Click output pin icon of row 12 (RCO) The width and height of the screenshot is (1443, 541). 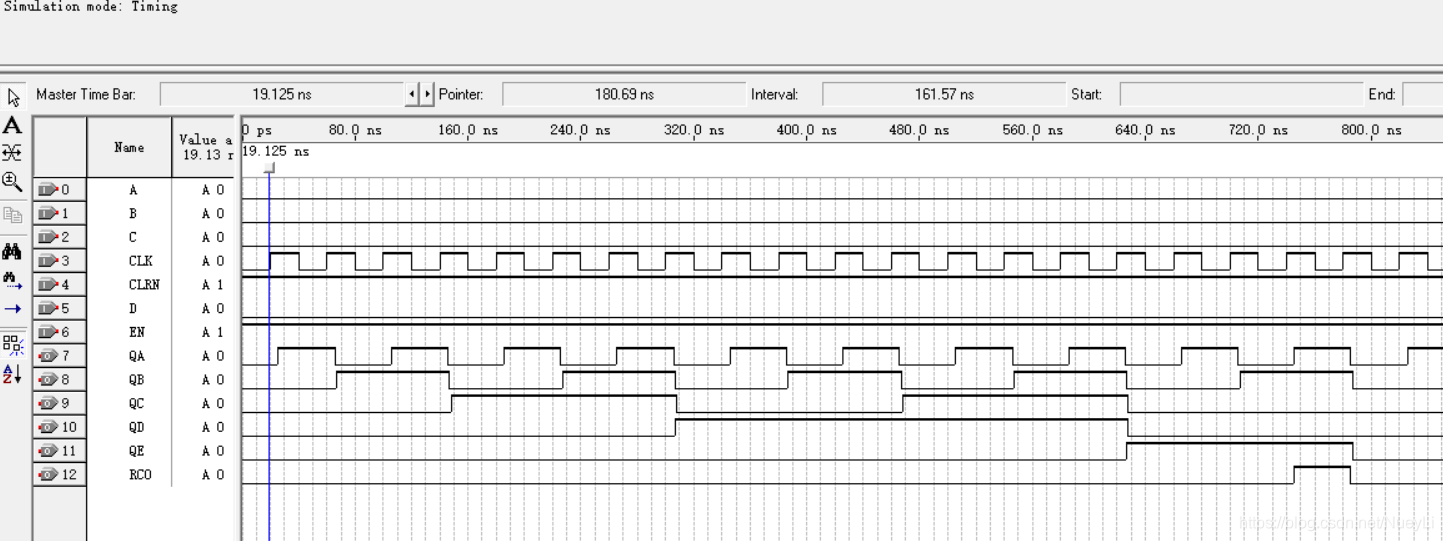[48, 475]
